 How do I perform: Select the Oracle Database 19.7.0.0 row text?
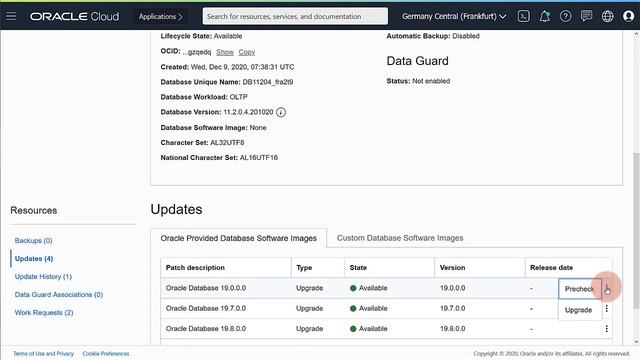click(206, 309)
